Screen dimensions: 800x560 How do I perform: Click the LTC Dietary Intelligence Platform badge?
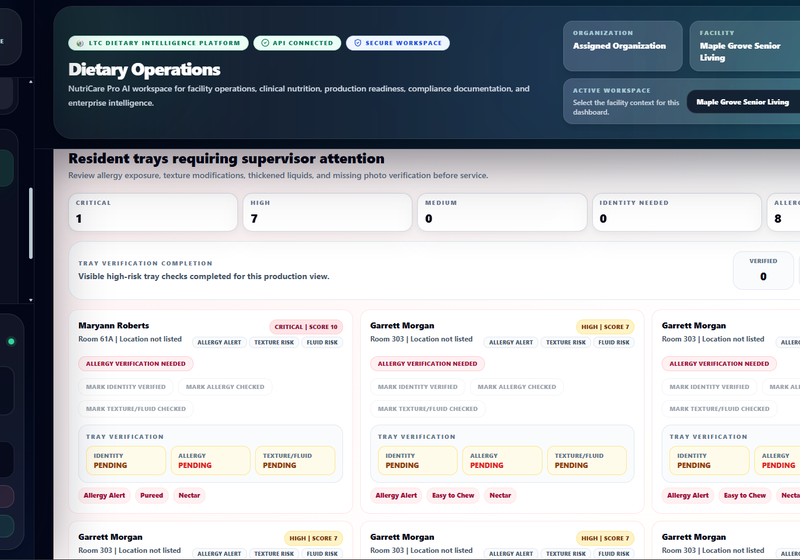tap(158, 43)
